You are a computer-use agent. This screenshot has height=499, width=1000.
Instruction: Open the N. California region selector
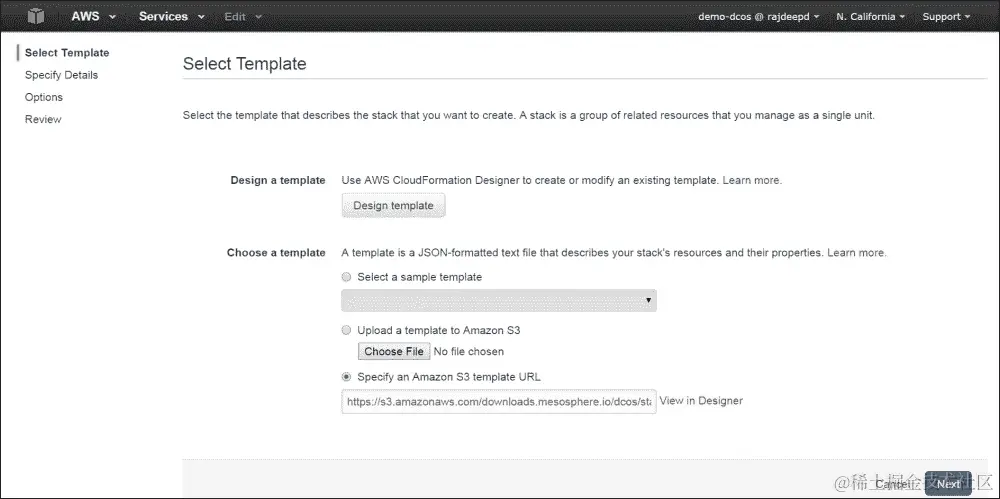[871, 17]
